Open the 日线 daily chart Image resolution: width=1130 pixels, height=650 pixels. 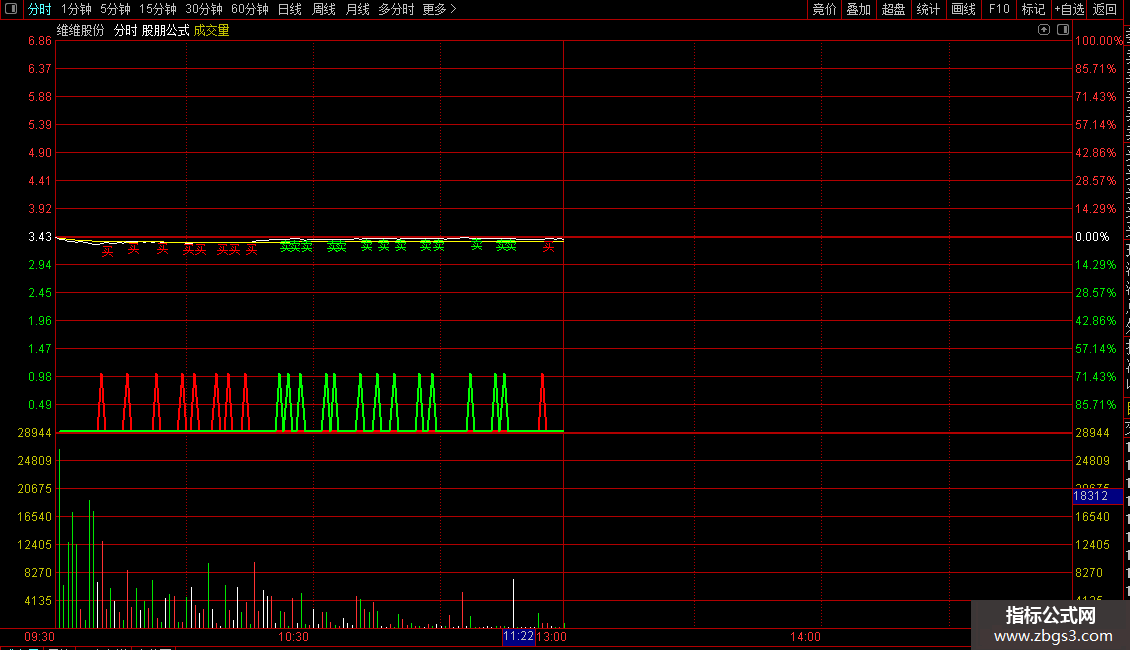(290, 9)
